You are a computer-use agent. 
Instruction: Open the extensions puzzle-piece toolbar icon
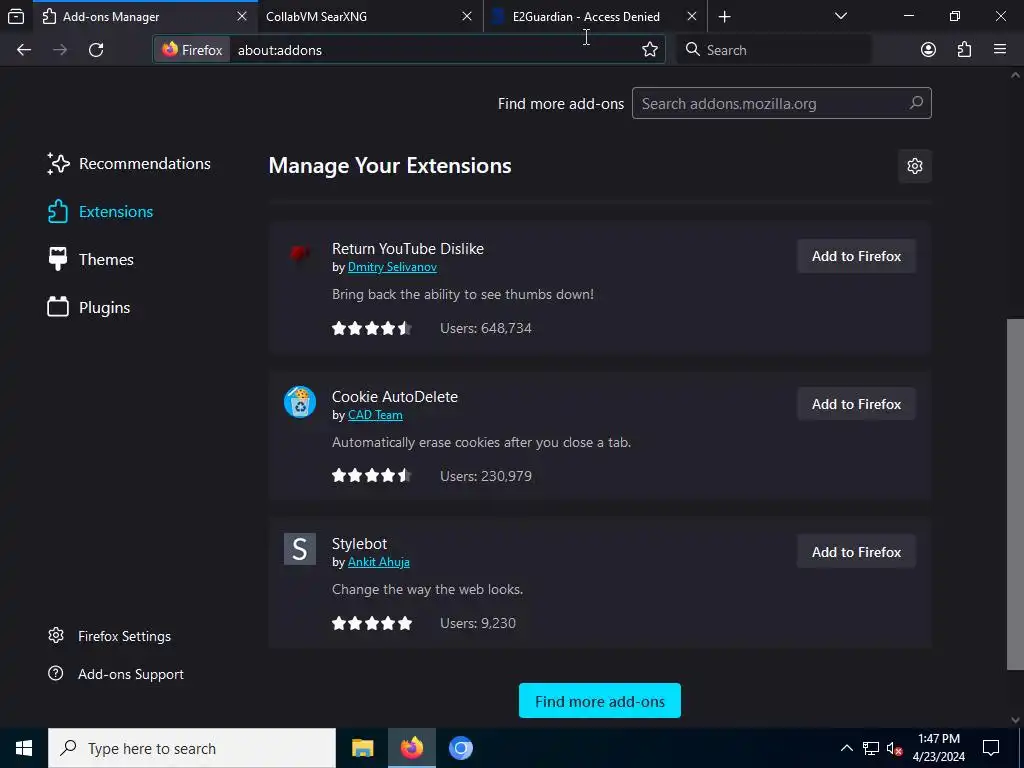coord(964,50)
